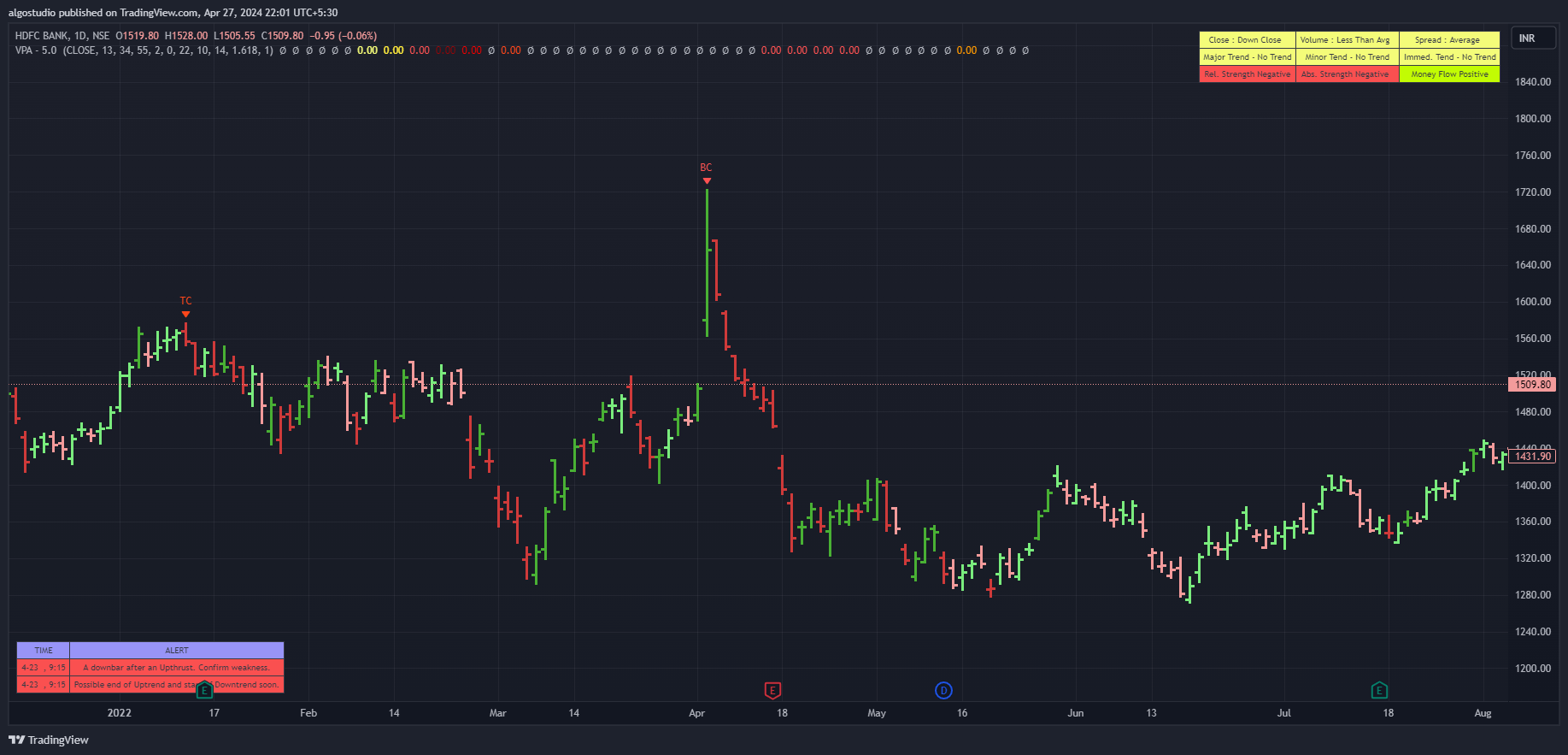This screenshot has height=755, width=1568.
Task: Click the '2022' label on time axis
Action: [120, 713]
